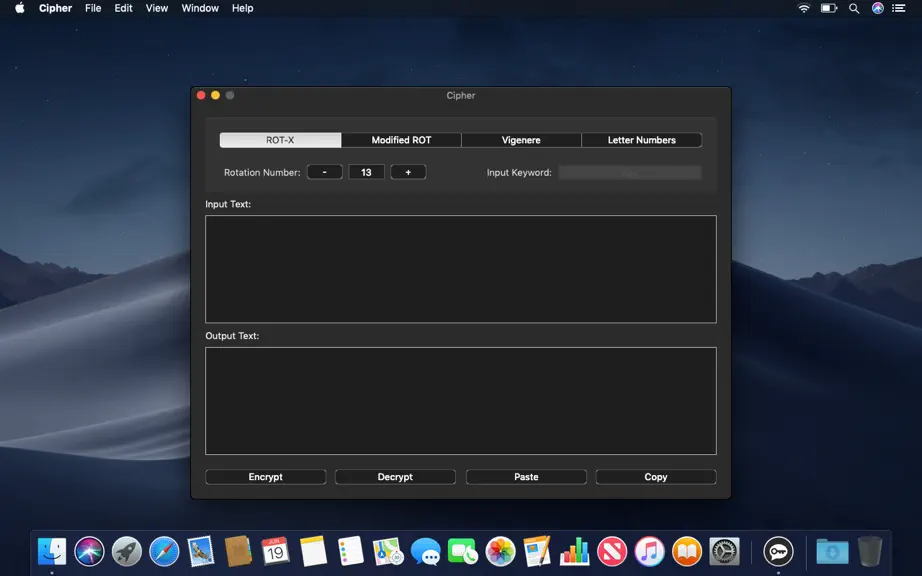
Task: Click the rotation number field showing 13
Action: [x=366, y=172]
